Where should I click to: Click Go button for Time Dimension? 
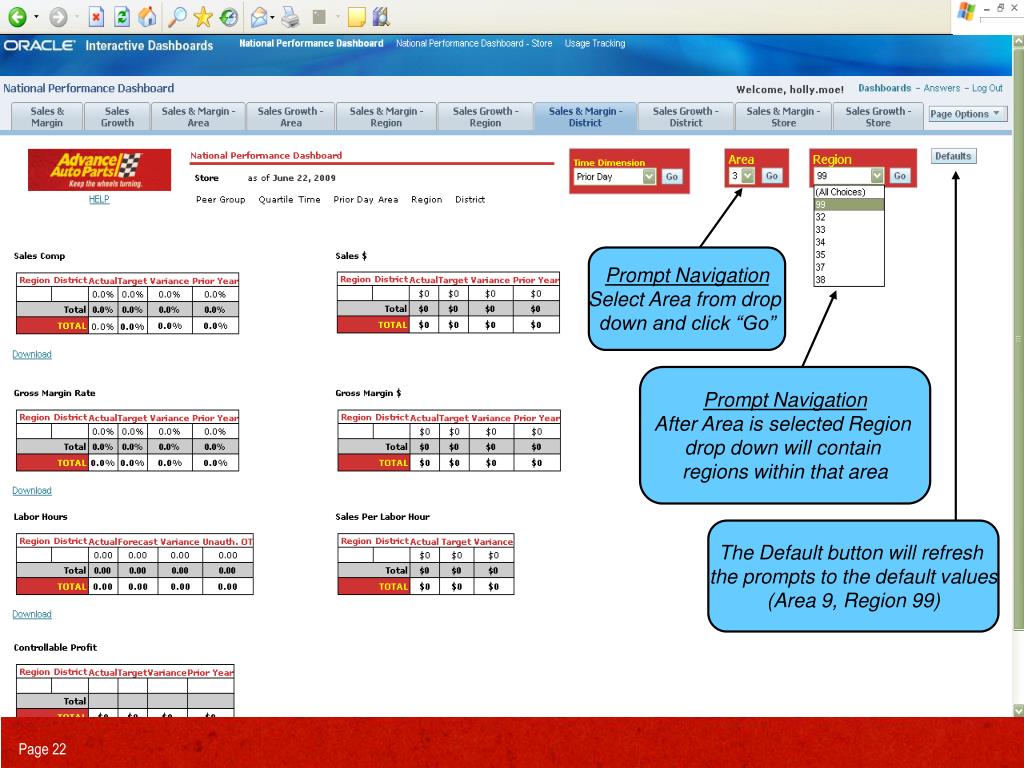671,176
